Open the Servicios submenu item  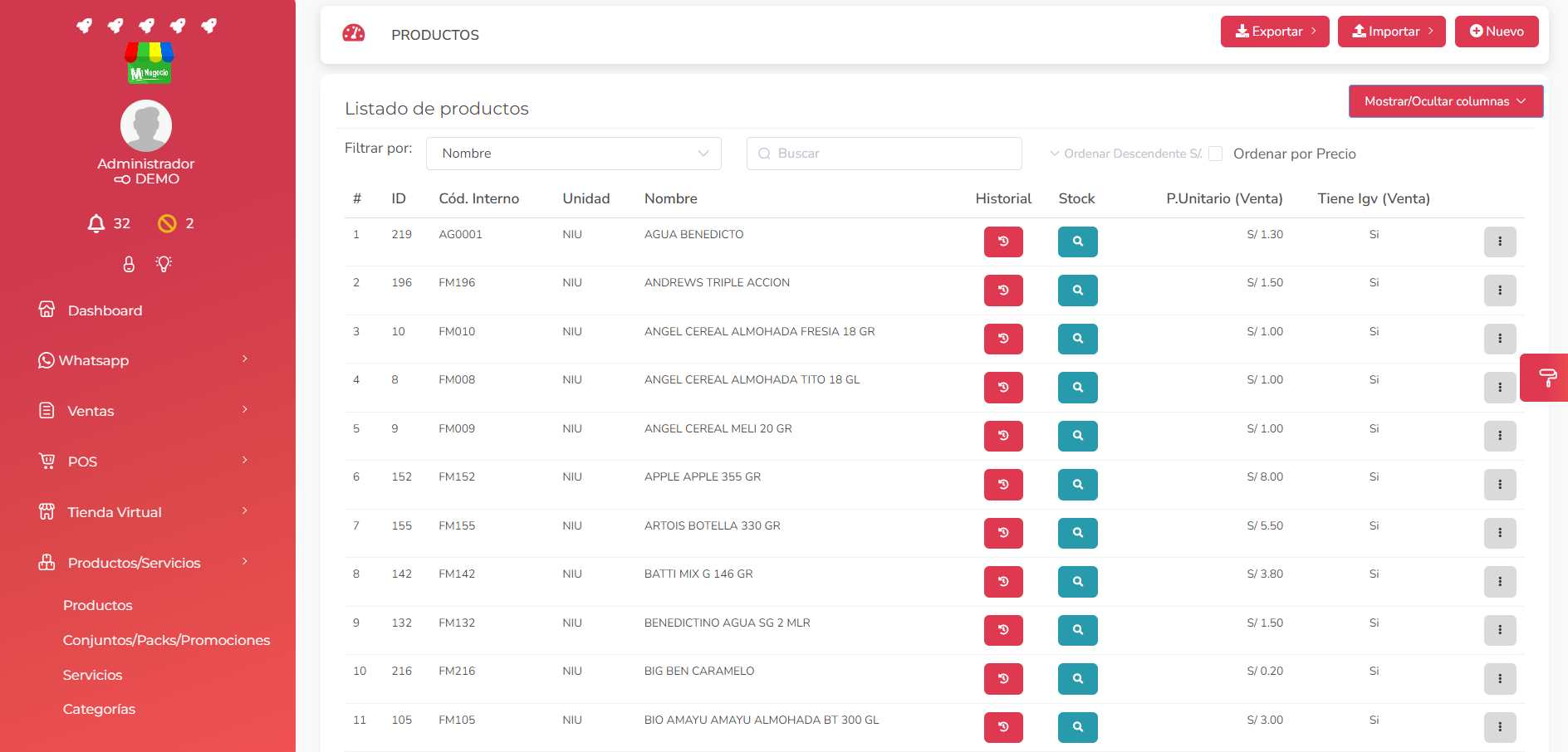(x=92, y=675)
